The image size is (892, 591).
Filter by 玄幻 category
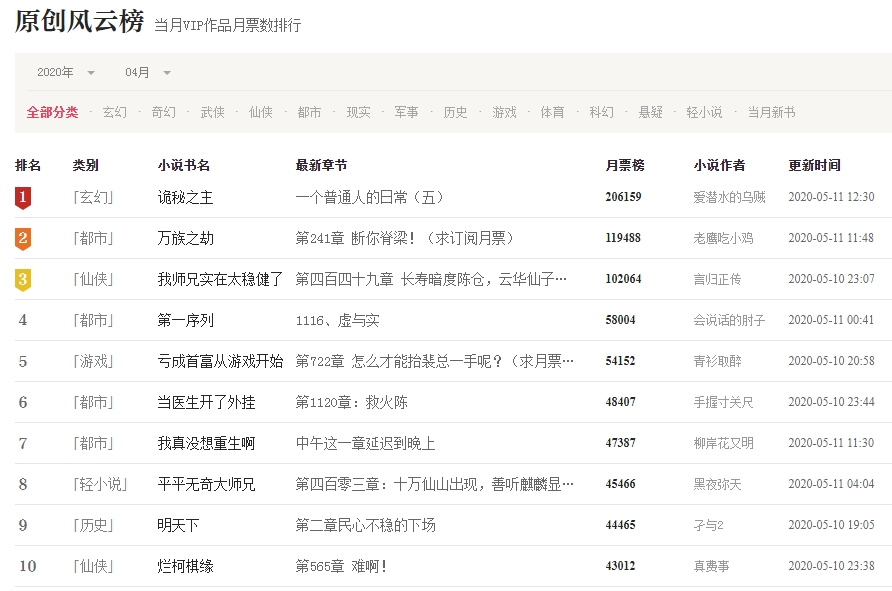115,112
